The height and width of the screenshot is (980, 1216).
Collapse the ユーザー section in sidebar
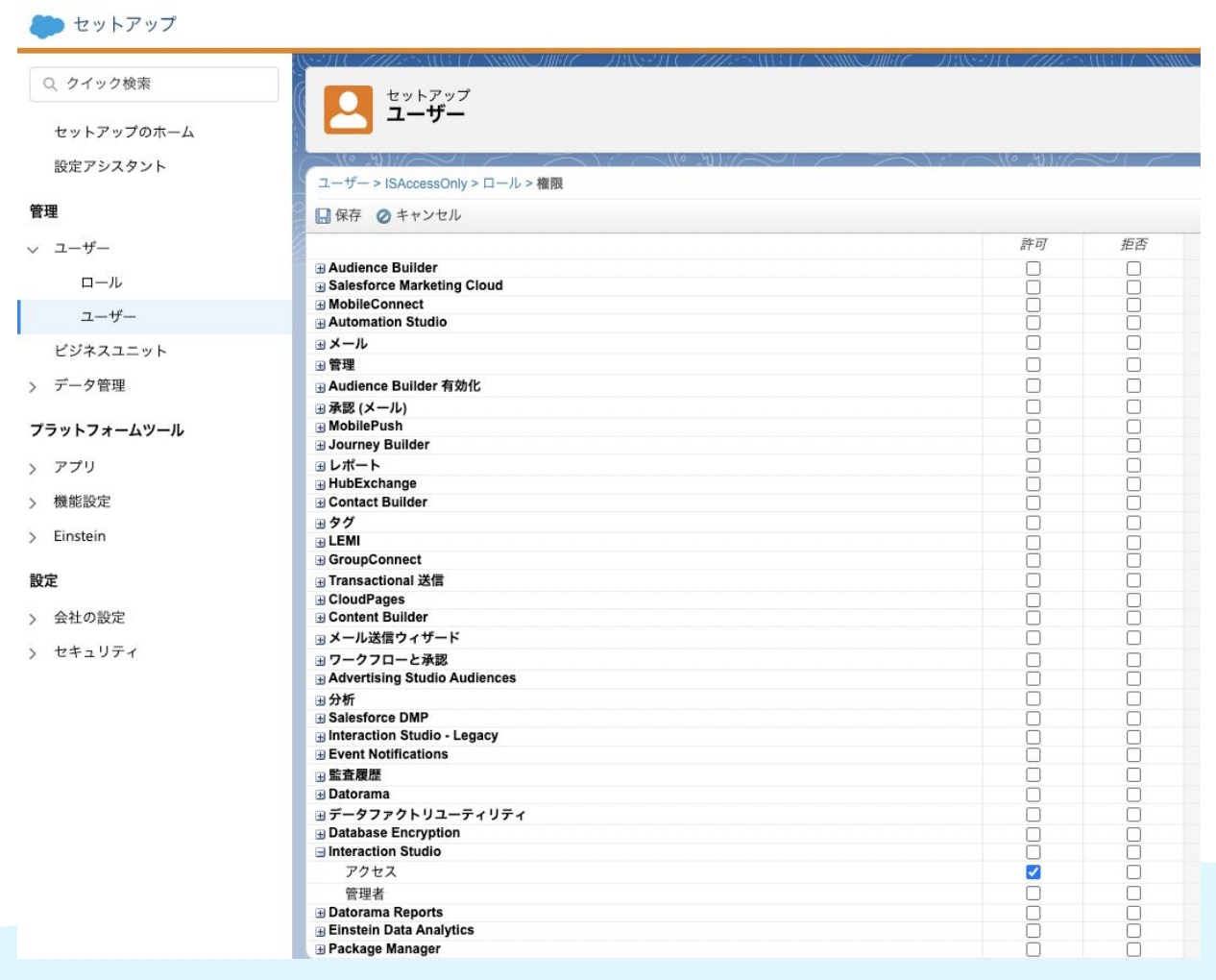click(33, 249)
